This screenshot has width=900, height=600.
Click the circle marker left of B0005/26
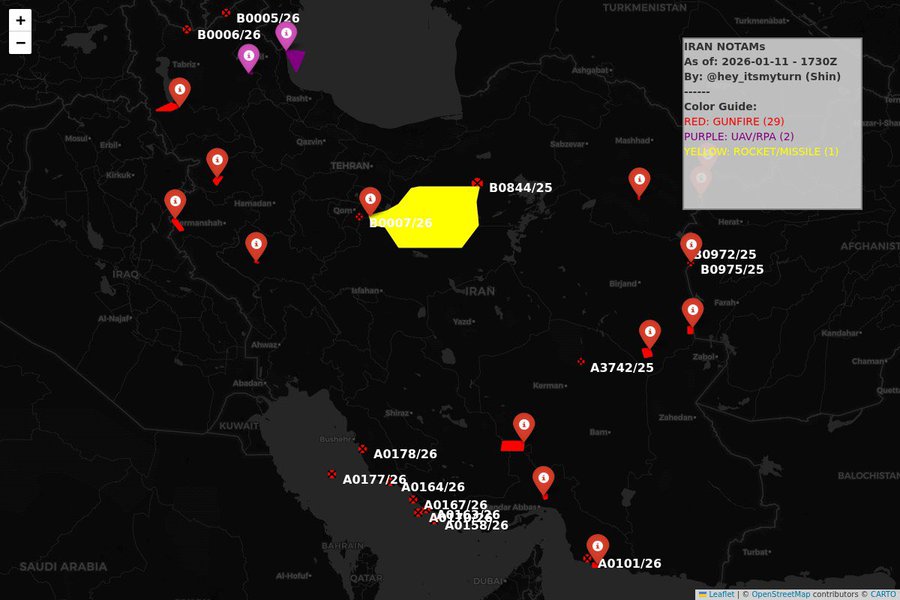[x=226, y=13]
